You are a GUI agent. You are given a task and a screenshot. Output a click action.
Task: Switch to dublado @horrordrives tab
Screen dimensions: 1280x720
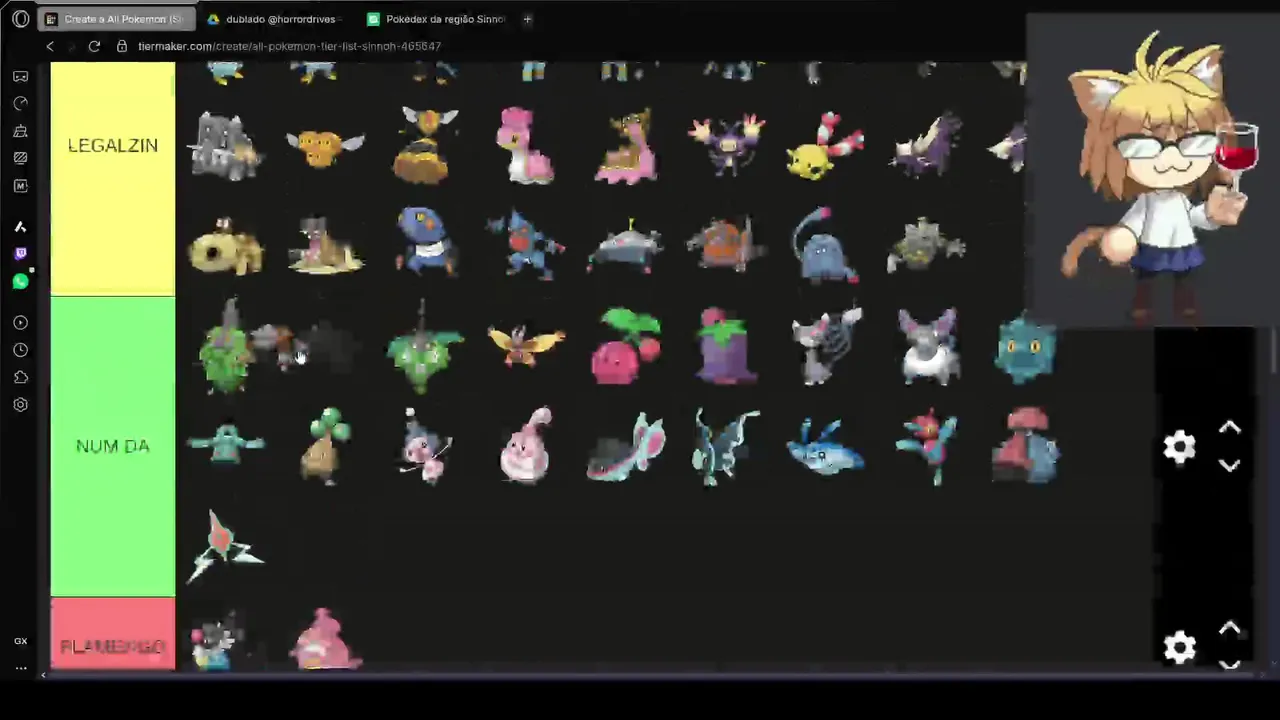point(273,19)
